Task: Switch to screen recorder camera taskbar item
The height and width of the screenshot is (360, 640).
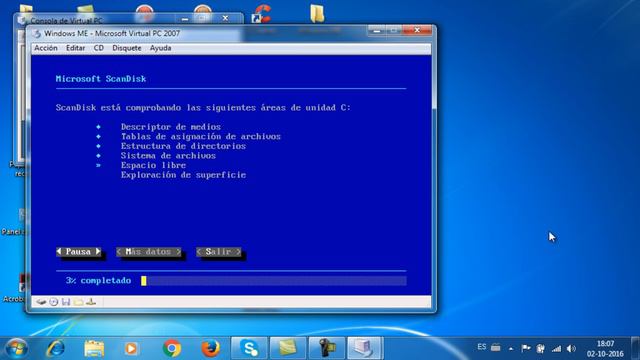Action: pyautogui.click(x=327, y=348)
